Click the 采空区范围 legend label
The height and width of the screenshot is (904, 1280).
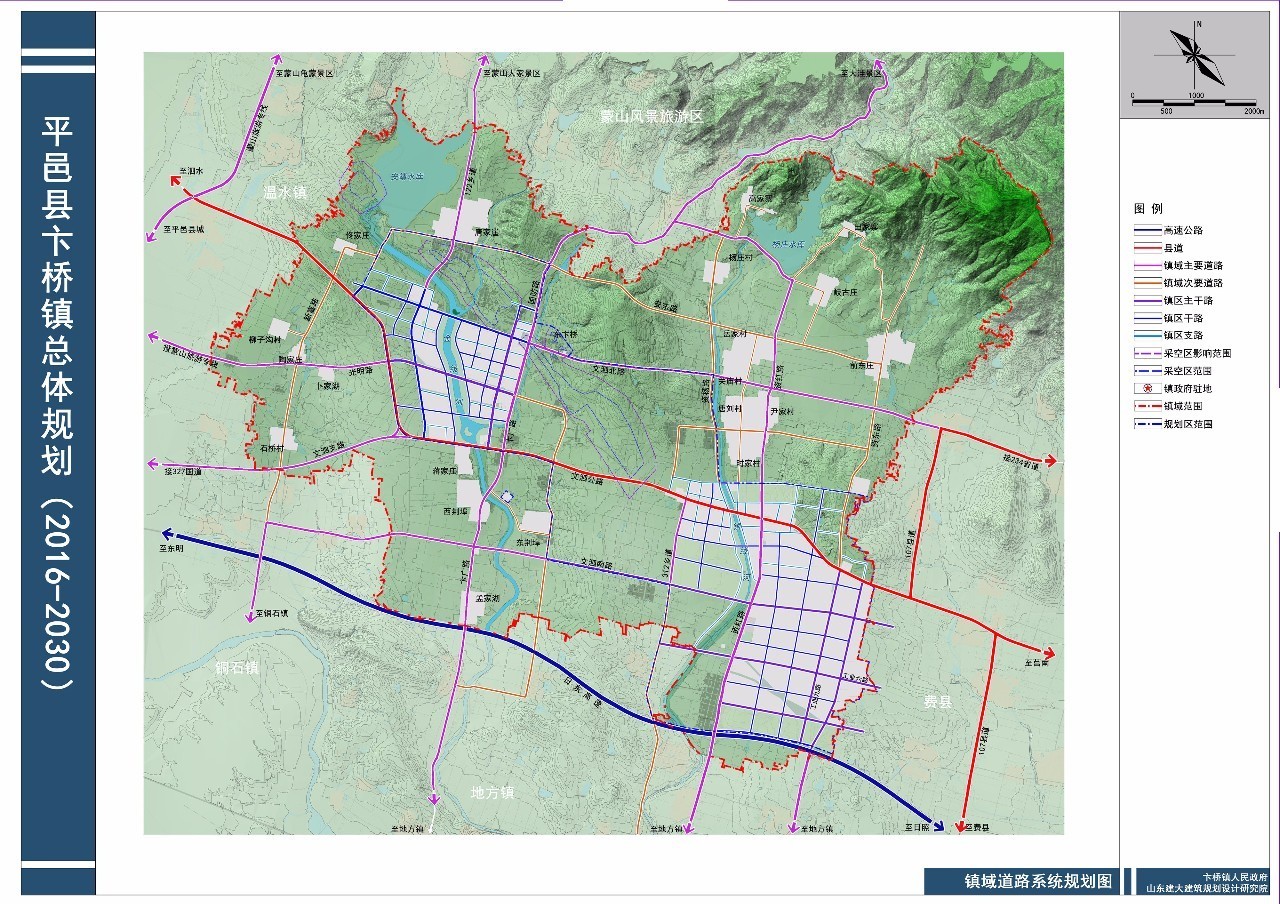tap(1187, 371)
